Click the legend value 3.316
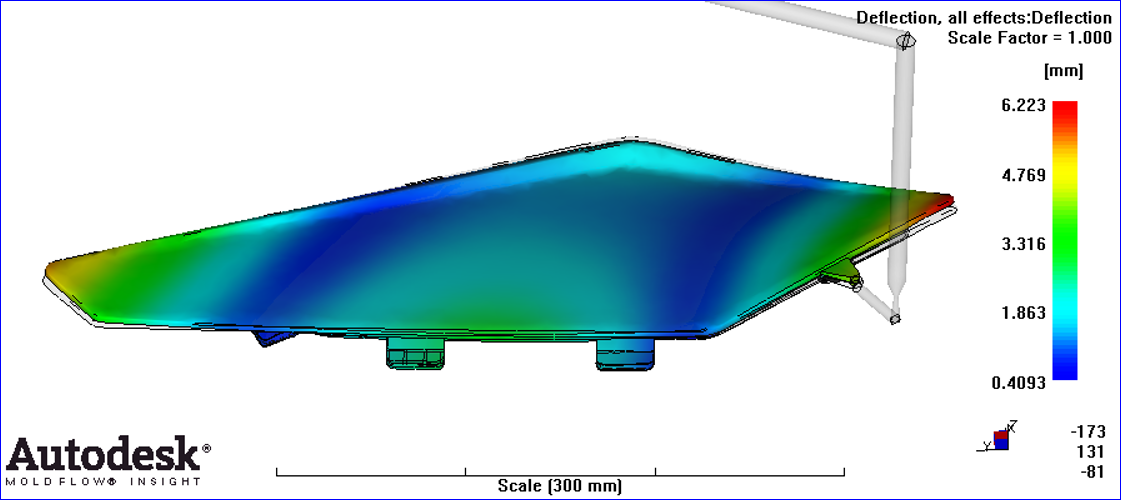The height and width of the screenshot is (501, 1122). click(1024, 244)
